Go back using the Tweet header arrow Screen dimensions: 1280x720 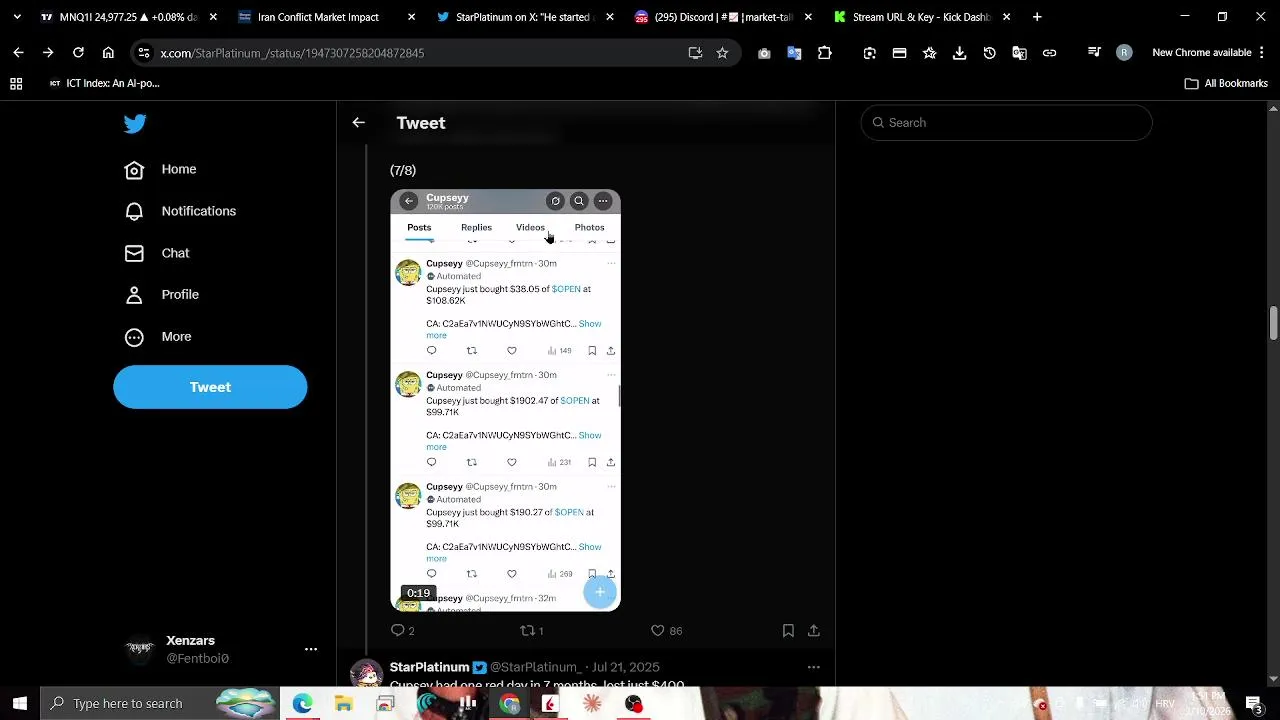point(358,123)
